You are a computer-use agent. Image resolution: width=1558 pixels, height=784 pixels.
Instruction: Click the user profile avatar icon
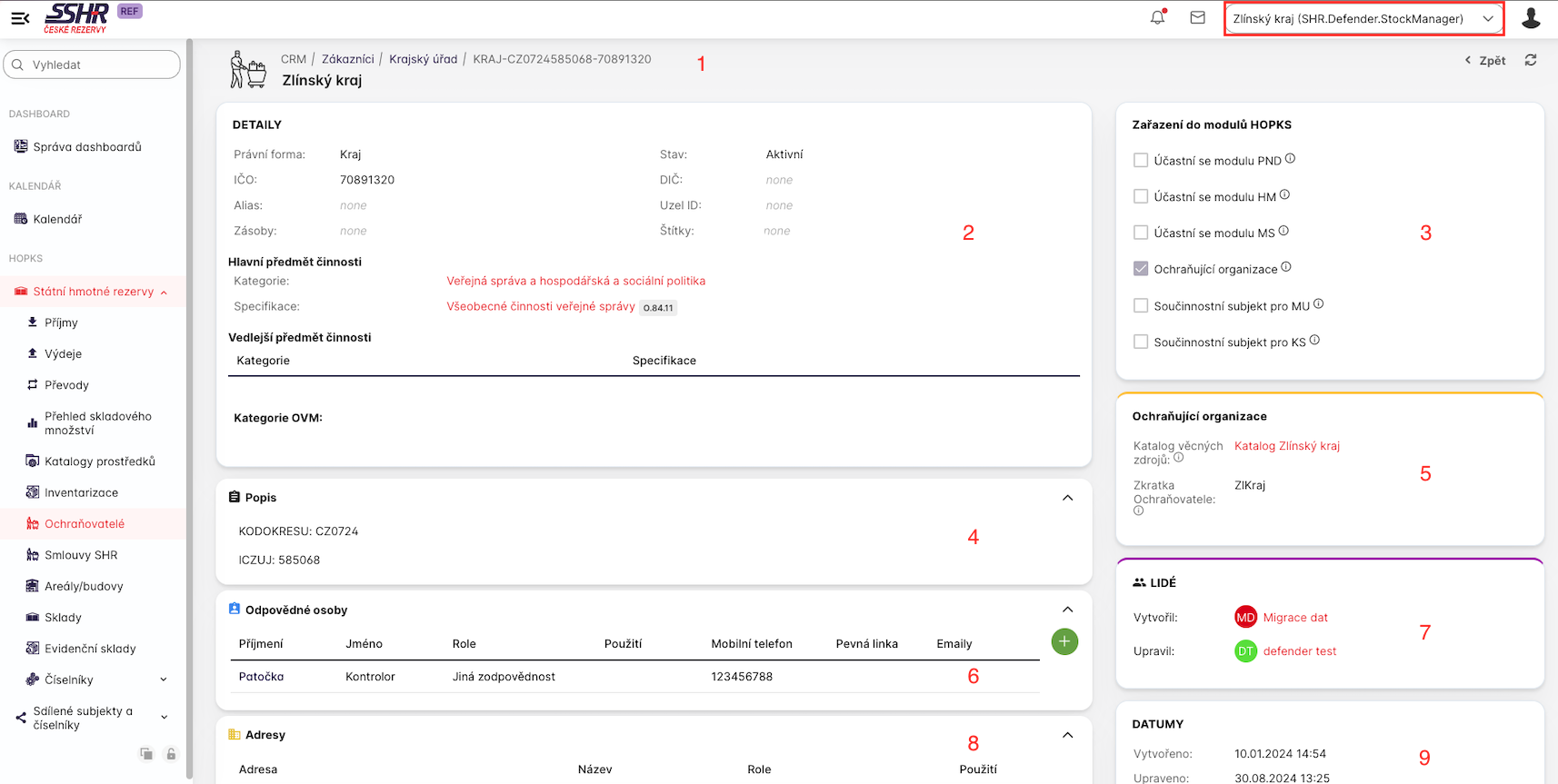tap(1531, 18)
